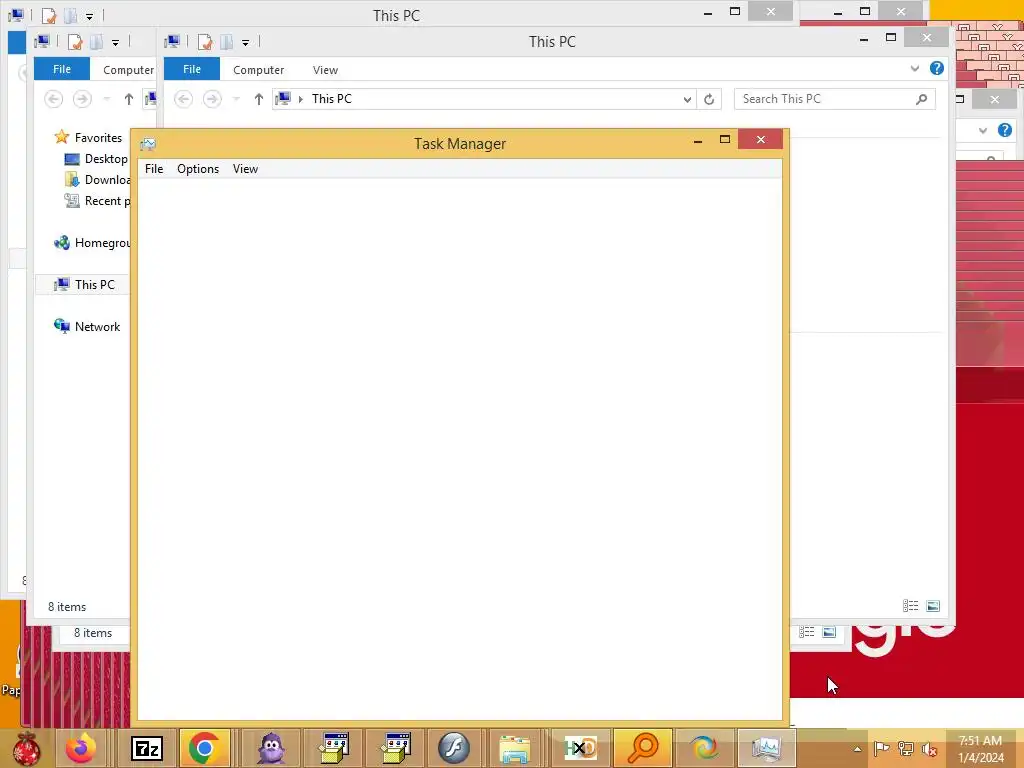Click the Homegroup icon in the sidebar
1024x768 pixels.
62,243
